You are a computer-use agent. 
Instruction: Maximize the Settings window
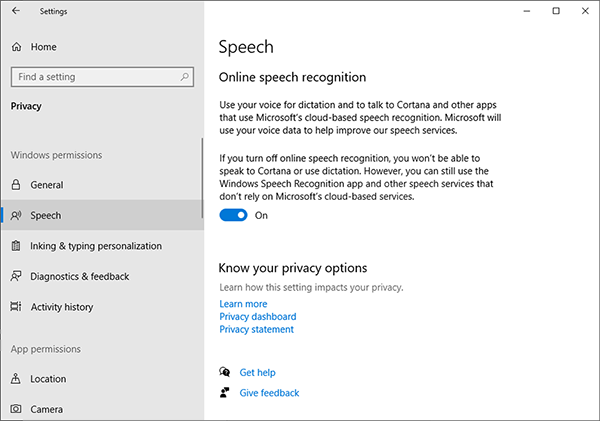[556, 11]
